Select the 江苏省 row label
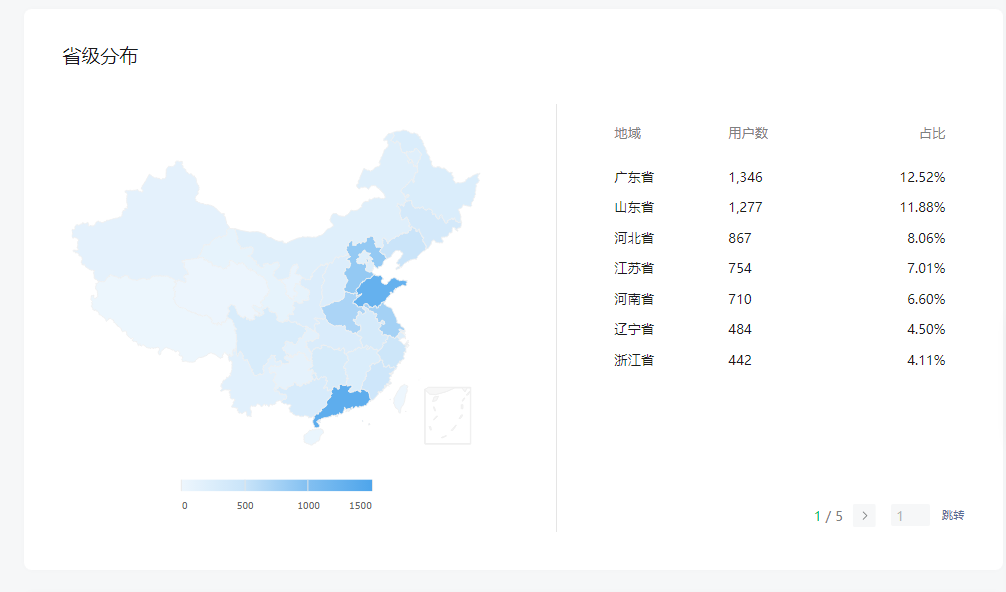Screen dimensions: 1006x592 [x=634, y=268]
